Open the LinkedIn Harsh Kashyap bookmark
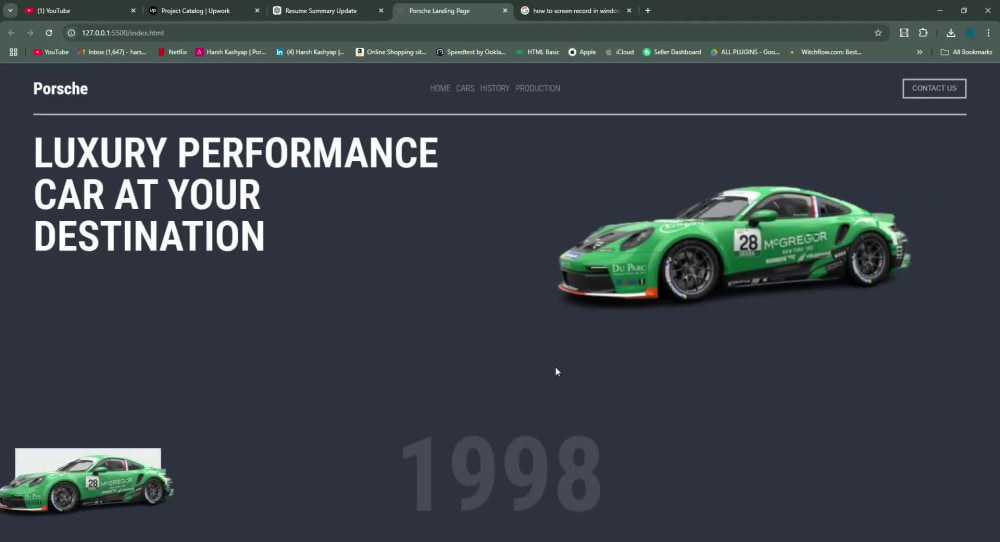Viewport: 1000px width, 542px height. coord(310,52)
